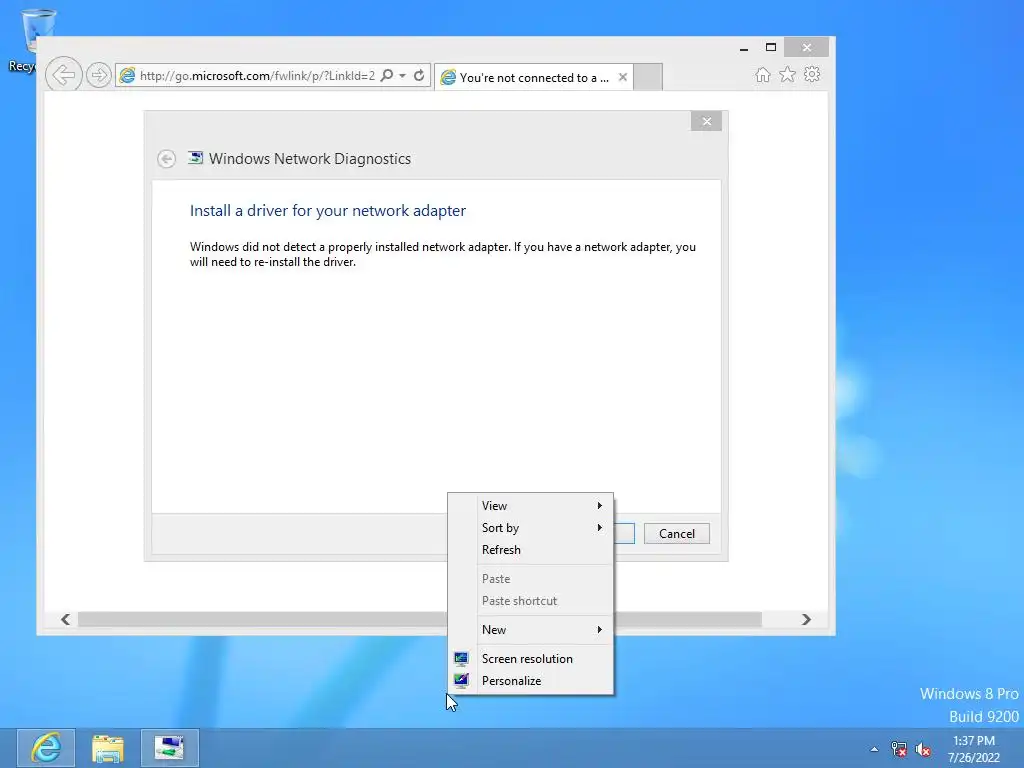
Task: Click the New submenu arrow
Action: click(600, 630)
